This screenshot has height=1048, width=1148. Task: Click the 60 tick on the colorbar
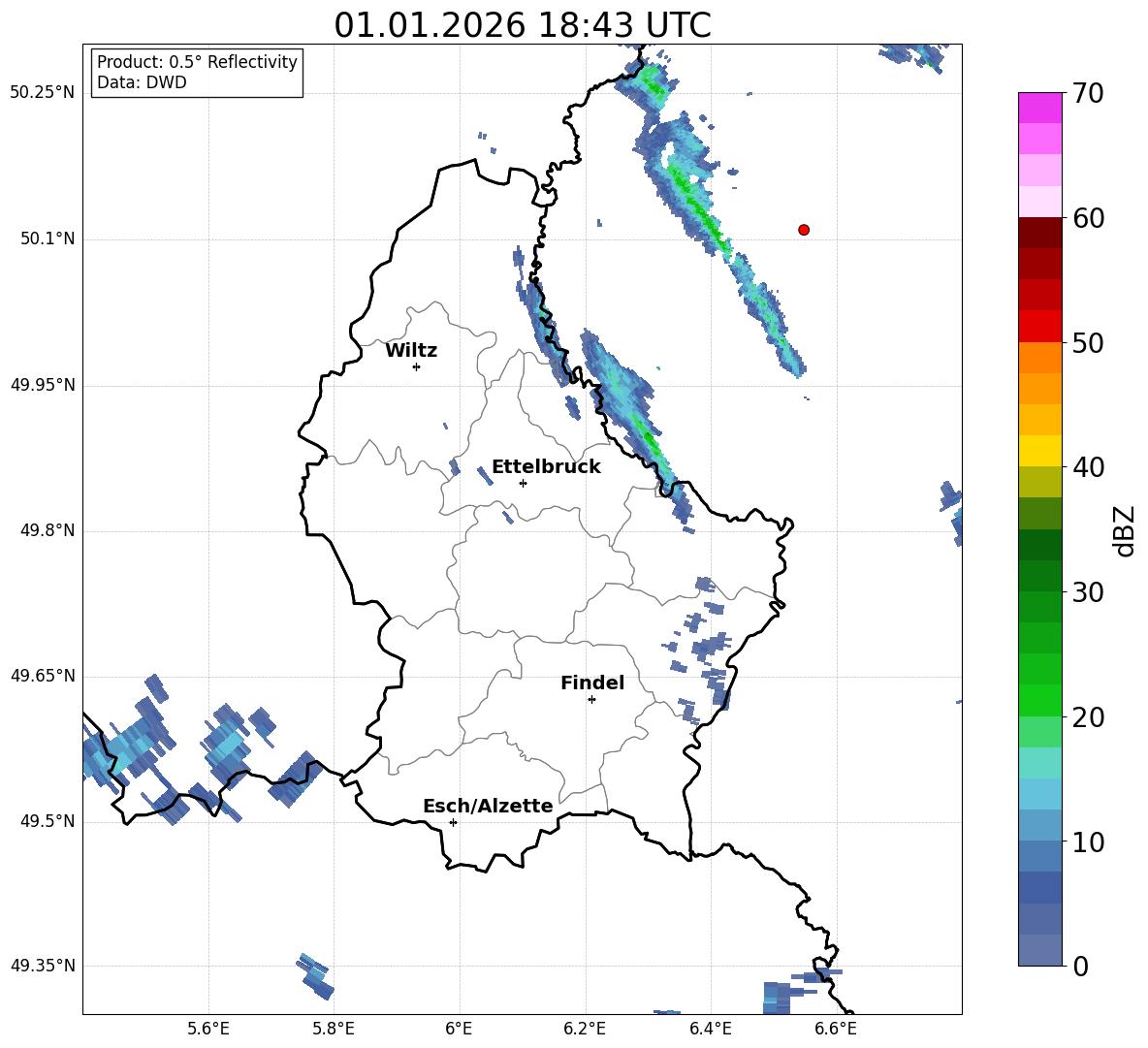pyautogui.click(x=1088, y=218)
